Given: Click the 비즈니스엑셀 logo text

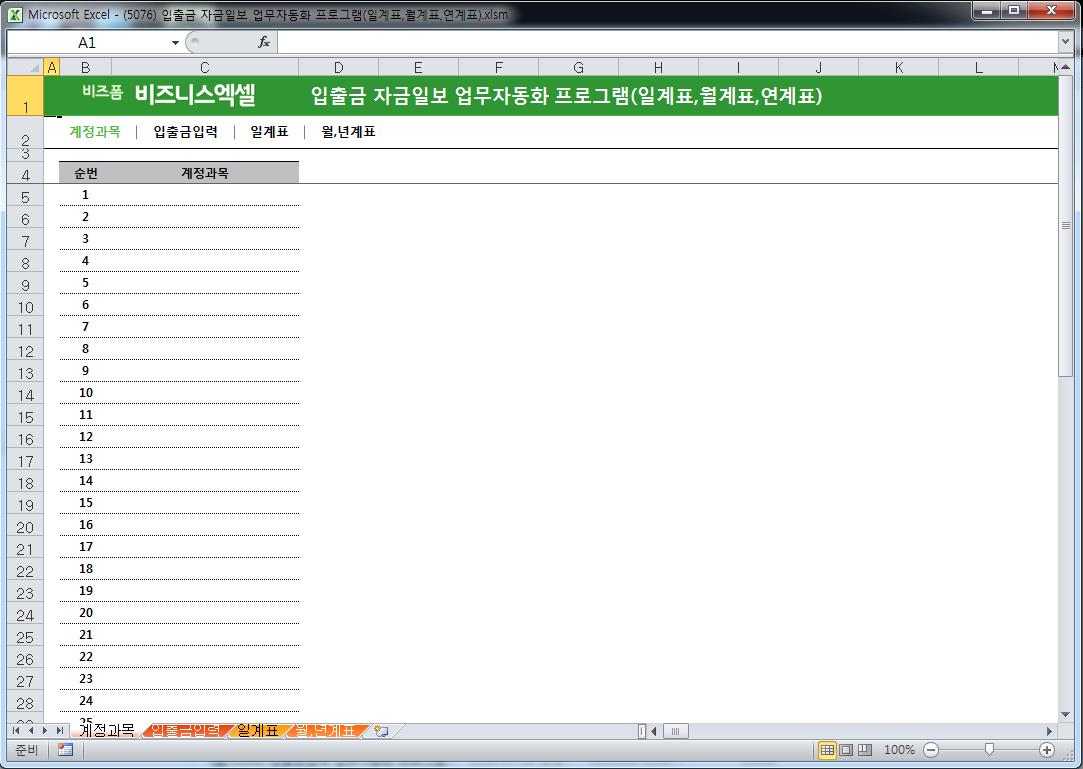Looking at the screenshot, I should pos(195,94).
